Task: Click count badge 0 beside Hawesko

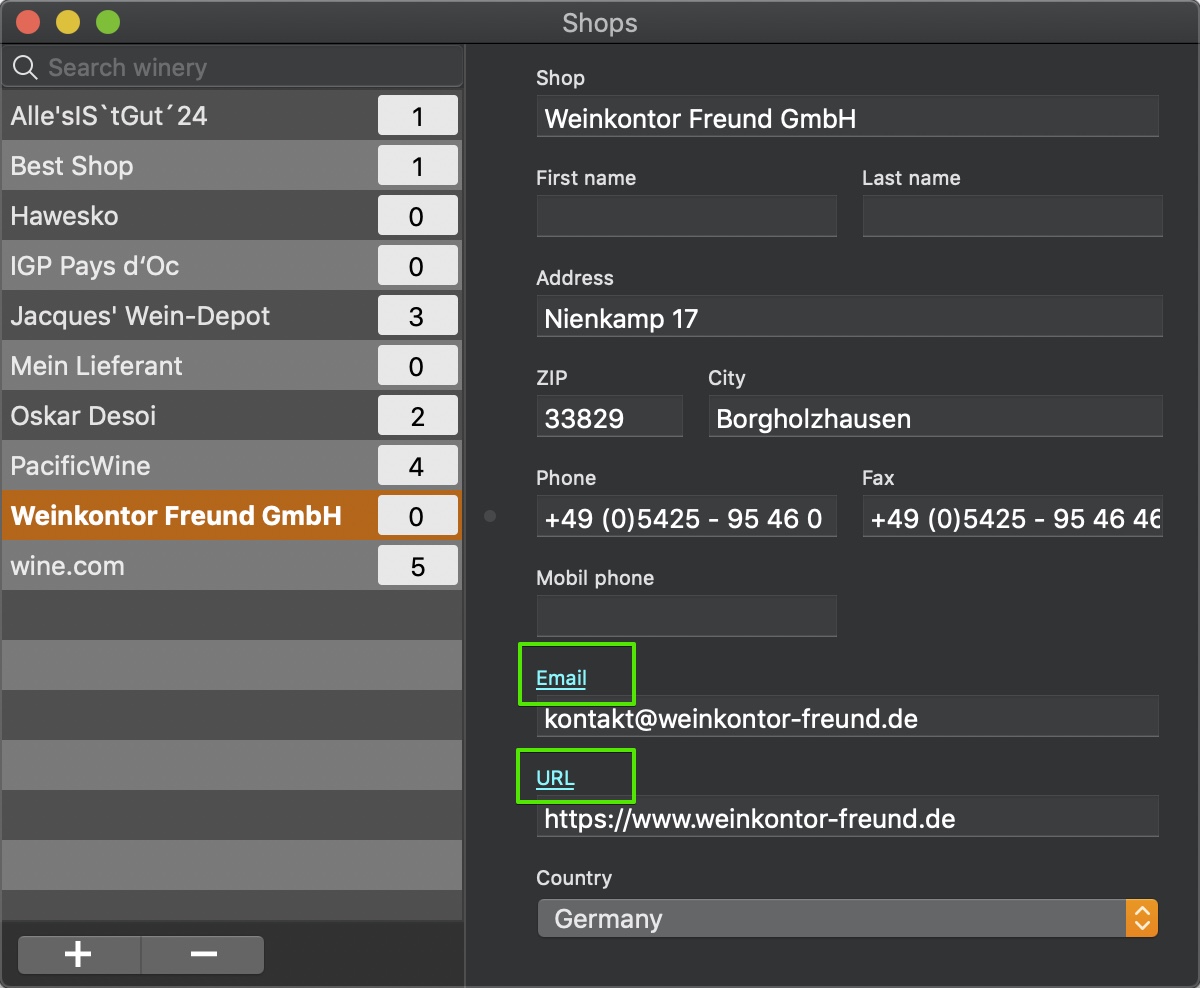Action: click(418, 216)
